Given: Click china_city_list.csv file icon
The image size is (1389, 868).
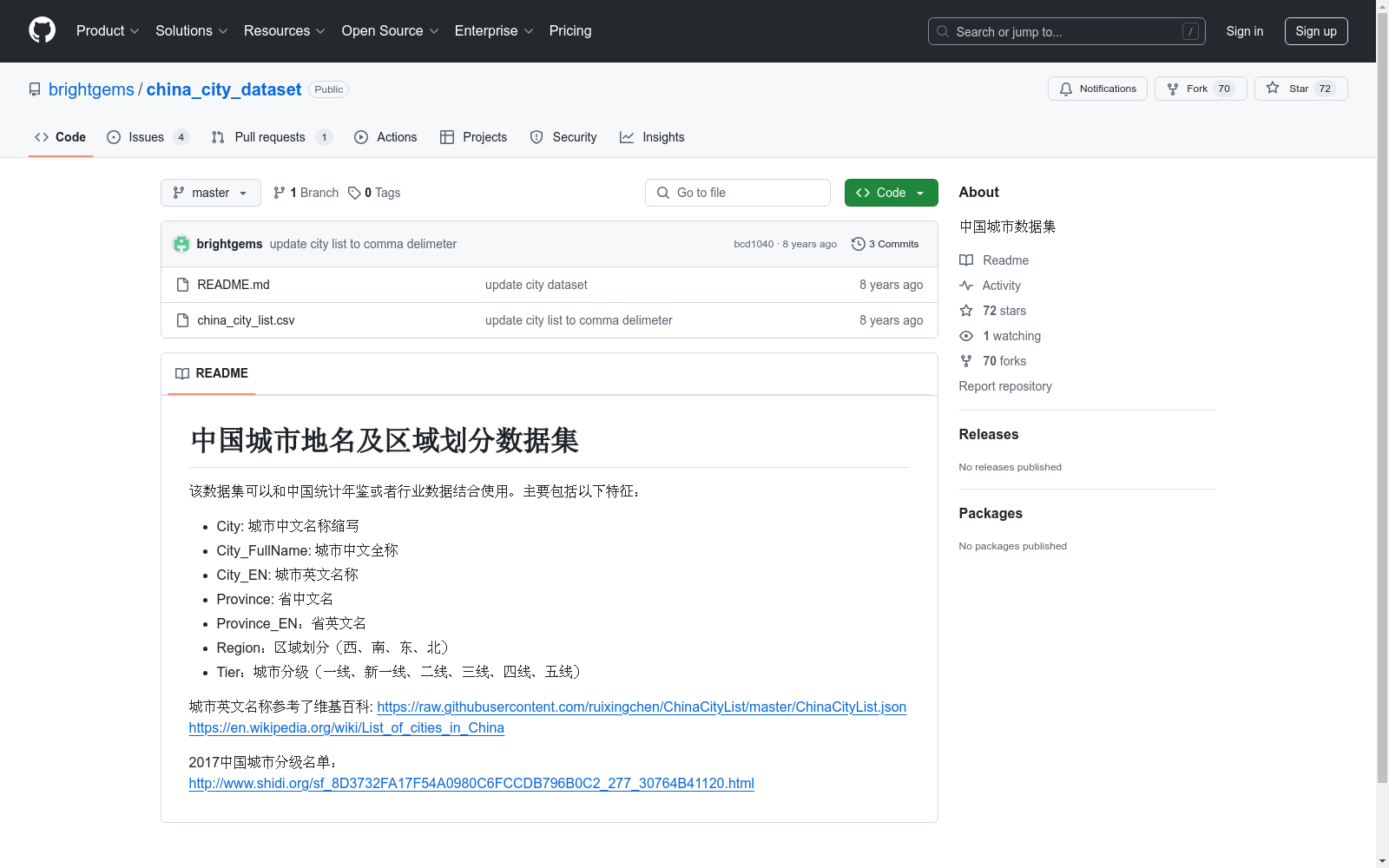Looking at the screenshot, I should tap(182, 320).
